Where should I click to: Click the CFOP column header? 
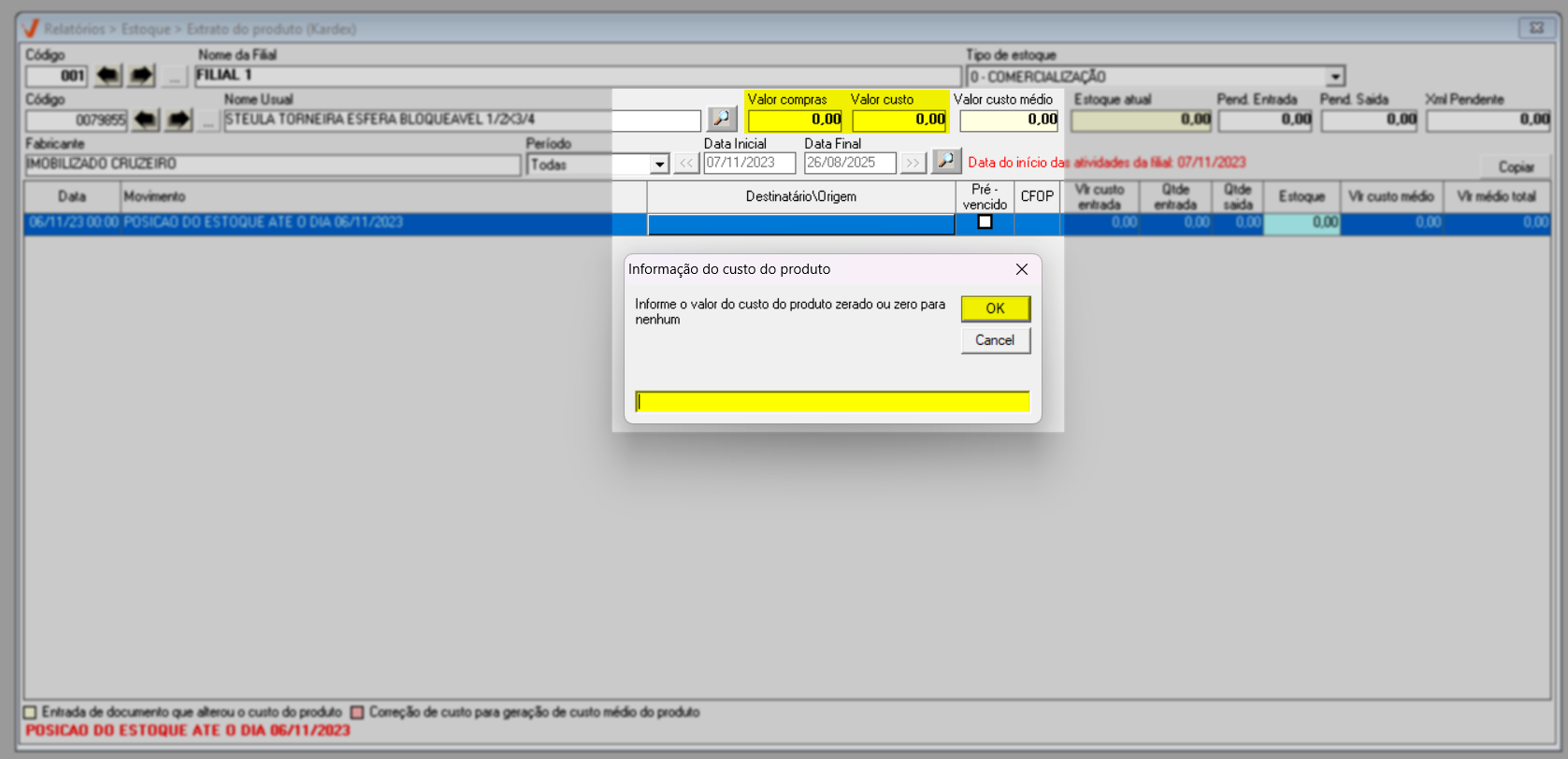(1037, 196)
